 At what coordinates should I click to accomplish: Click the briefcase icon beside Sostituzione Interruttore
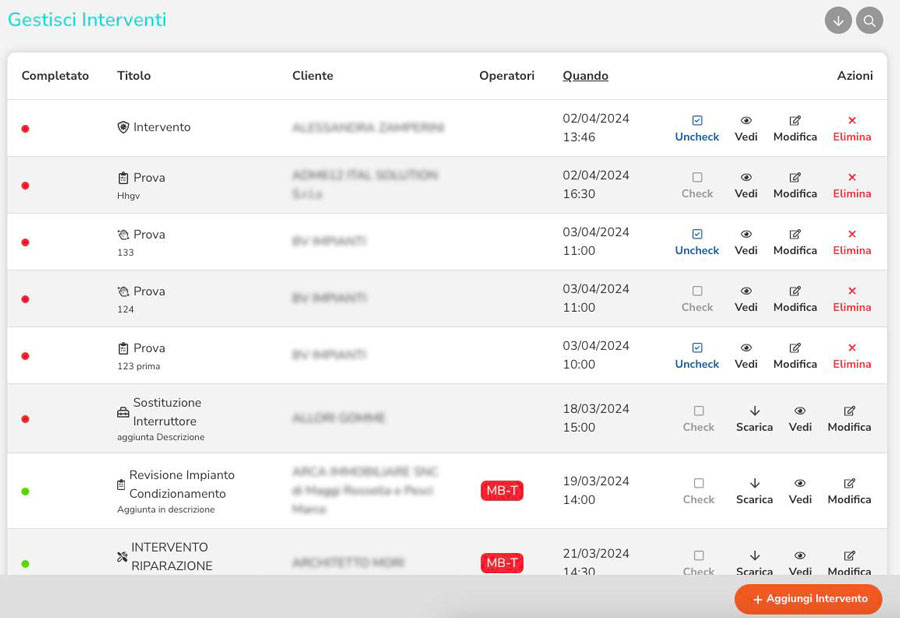(x=123, y=413)
